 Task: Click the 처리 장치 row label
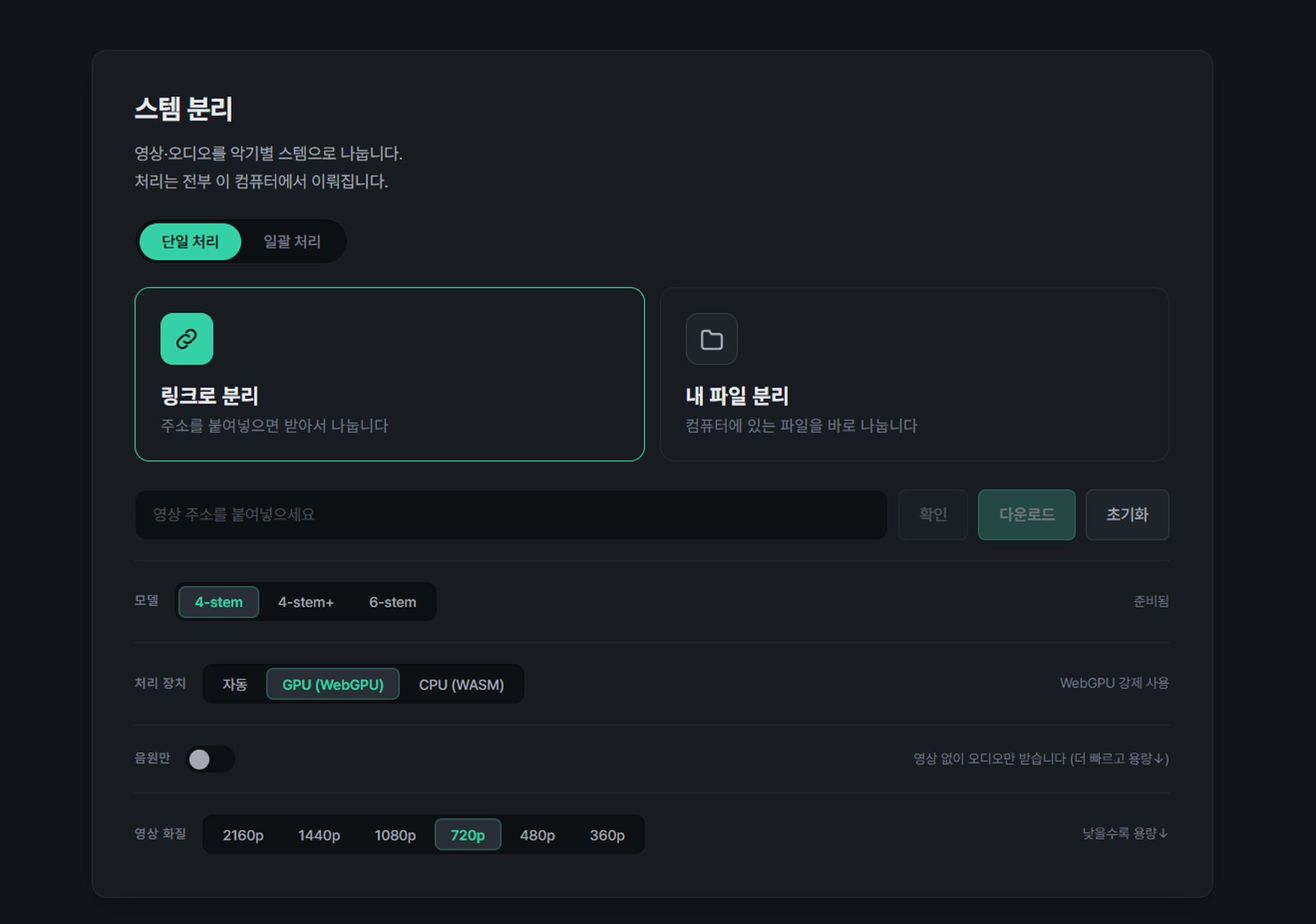(x=160, y=683)
